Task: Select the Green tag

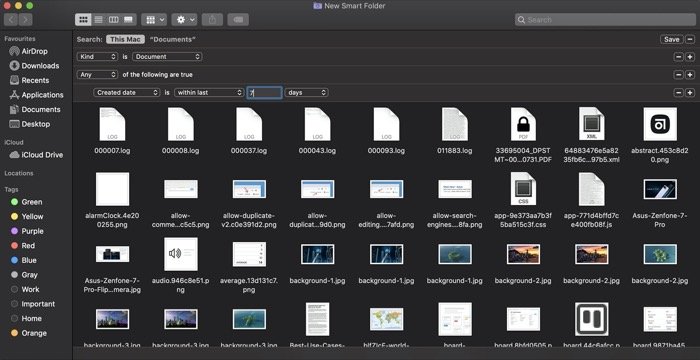Action: (27, 202)
